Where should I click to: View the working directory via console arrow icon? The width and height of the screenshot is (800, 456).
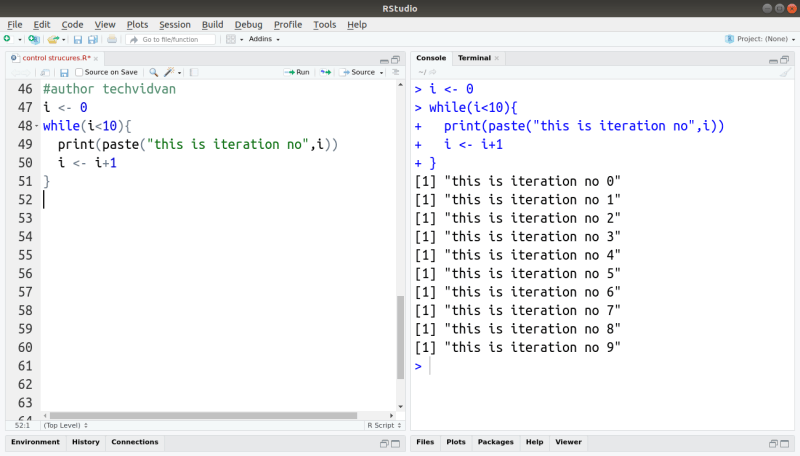point(433,72)
